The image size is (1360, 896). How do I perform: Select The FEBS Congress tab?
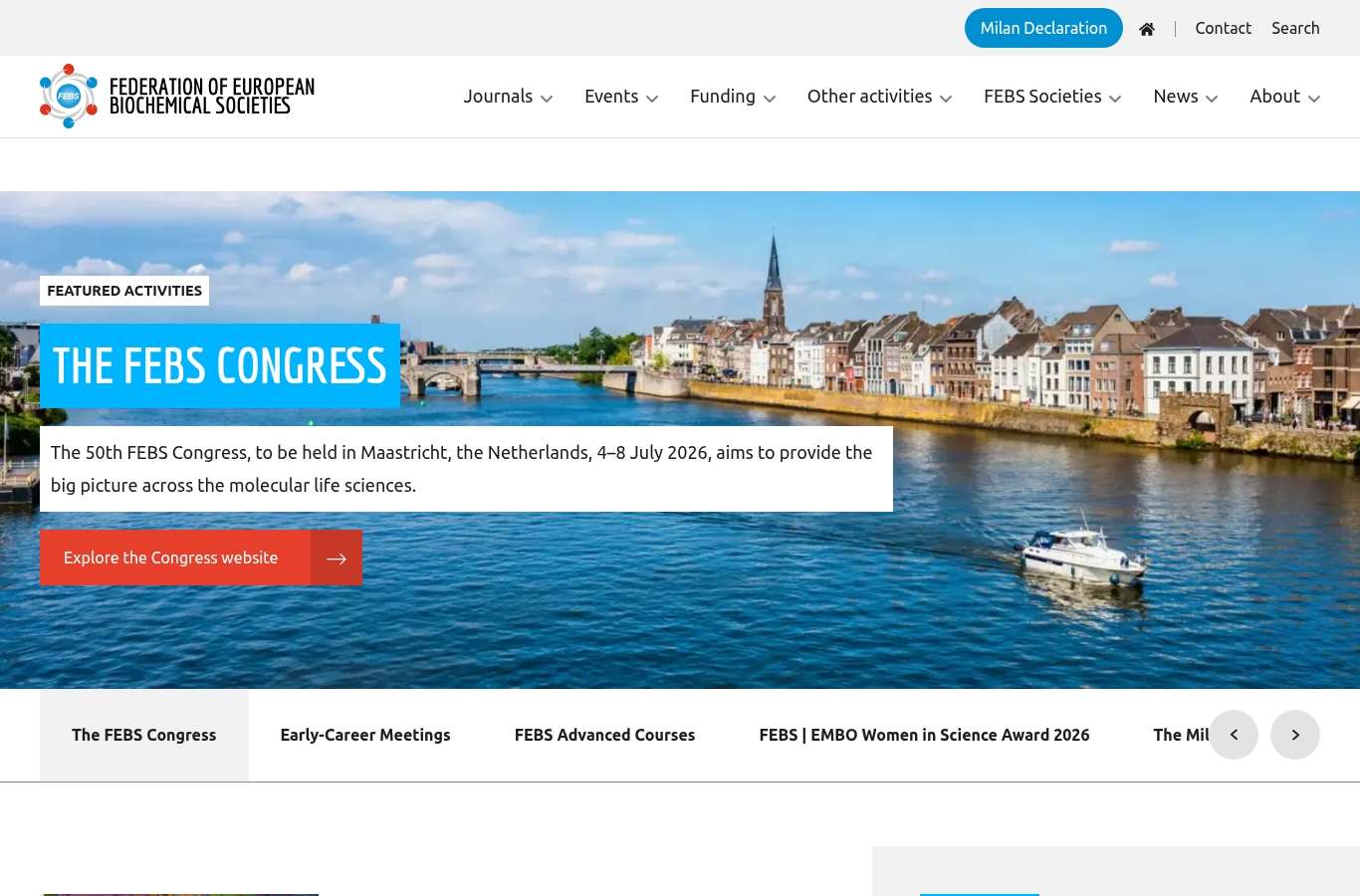144,735
